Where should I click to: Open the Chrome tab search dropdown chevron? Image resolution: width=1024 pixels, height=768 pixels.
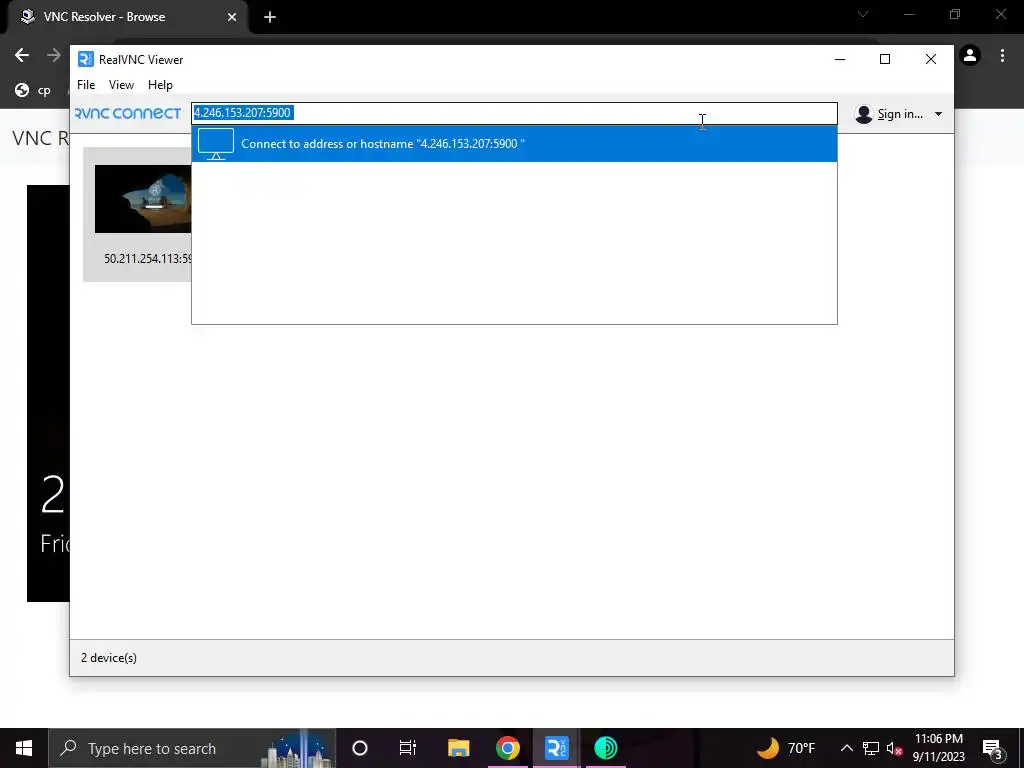click(863, 14)
